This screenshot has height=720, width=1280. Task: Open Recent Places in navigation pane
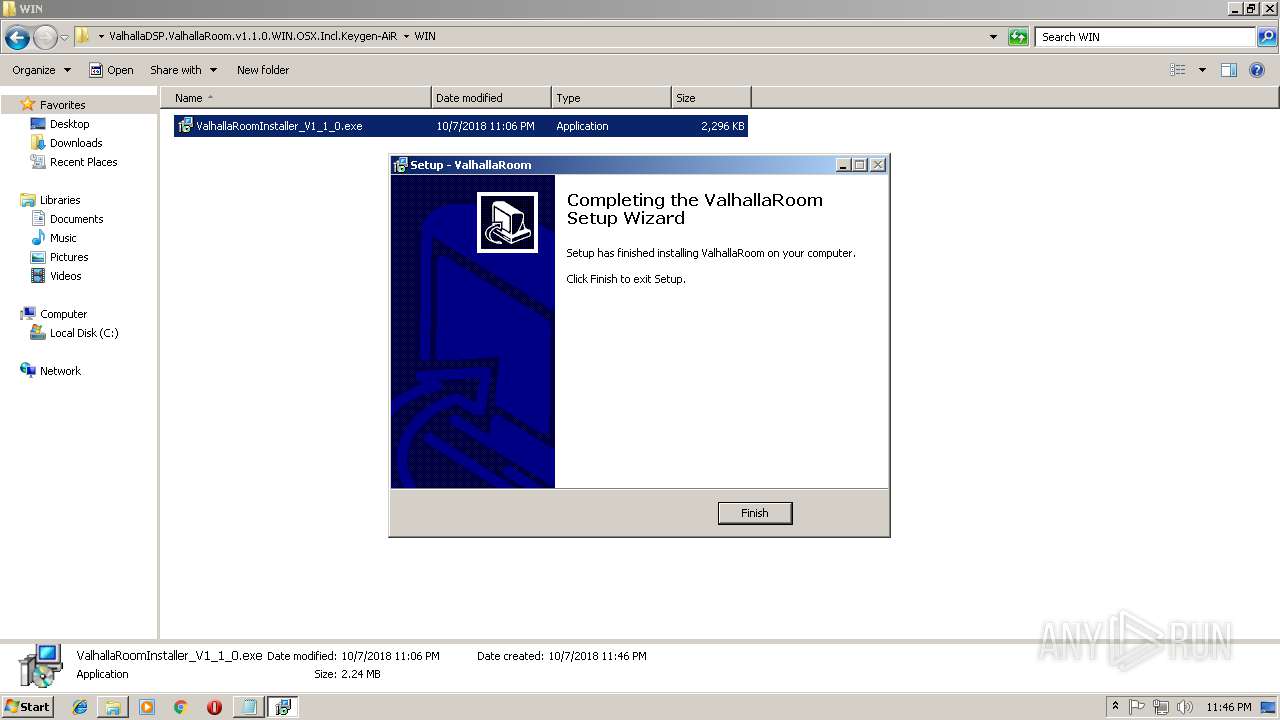click(x=83, y=162)
